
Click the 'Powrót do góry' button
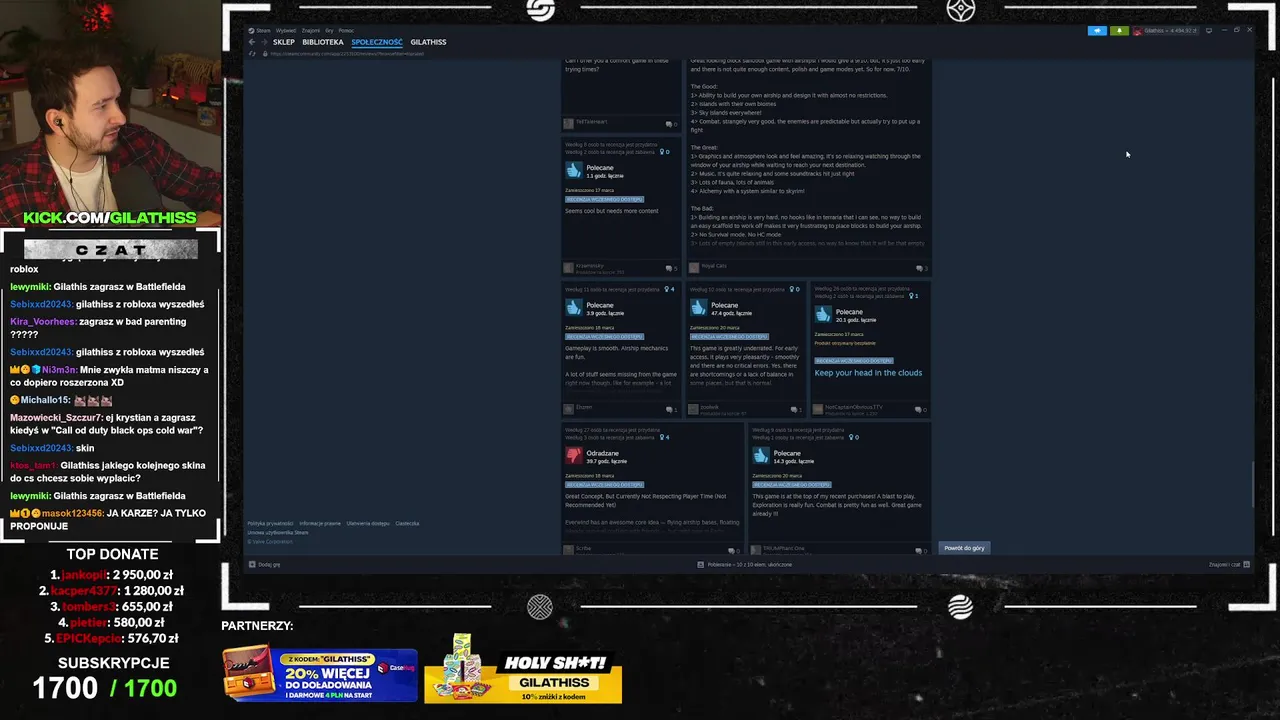tap(964, 548)
